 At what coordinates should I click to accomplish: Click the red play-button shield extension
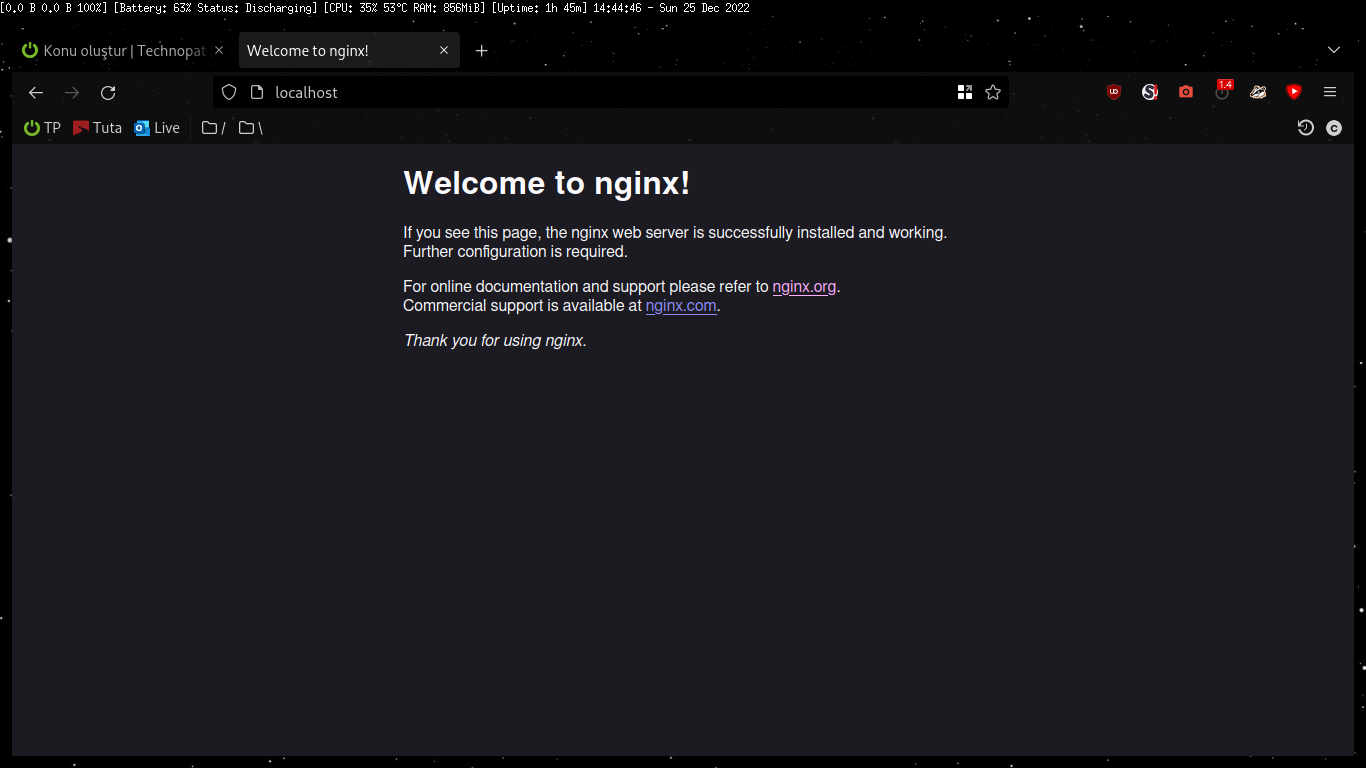tap(1294, 92)
